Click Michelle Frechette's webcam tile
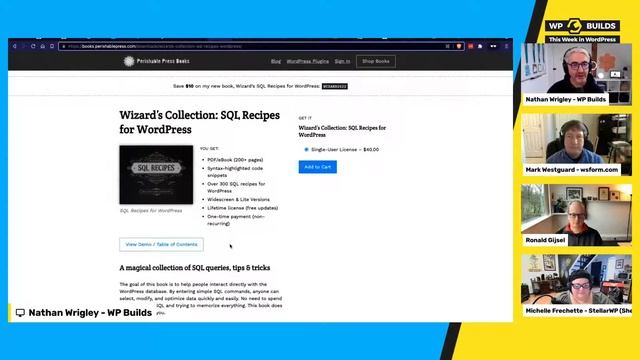This screenshot has height=360, width=640. pyautogui.click(x=576, y=285)
